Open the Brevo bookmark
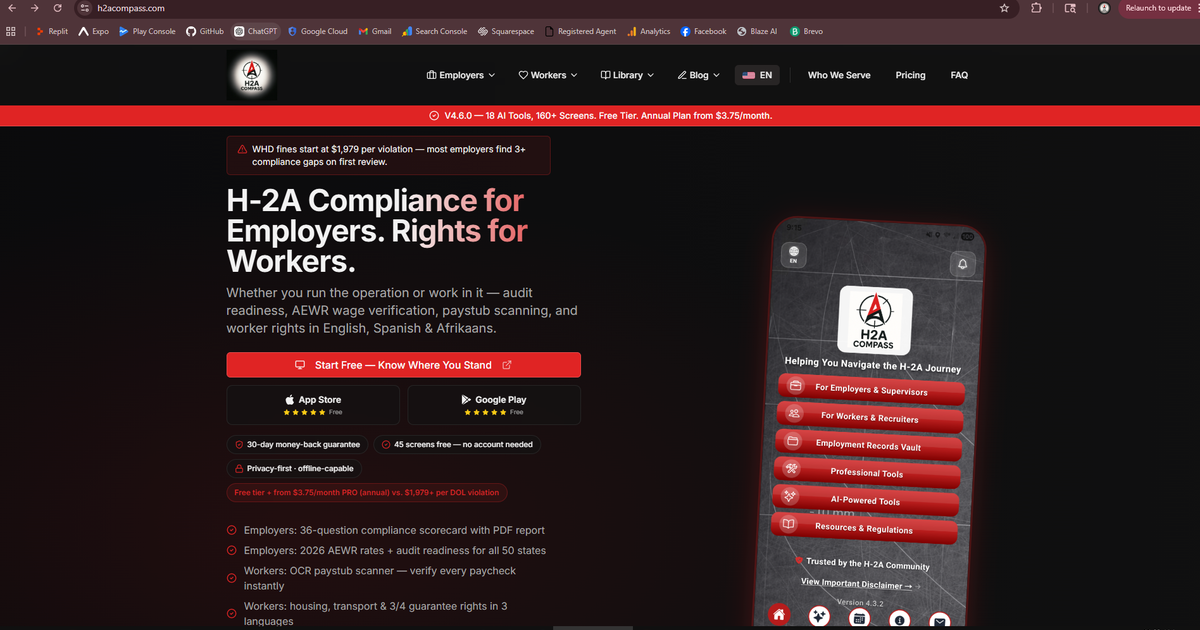The image size is (1200, 630). pyautogui.click(x=807, y=31)
